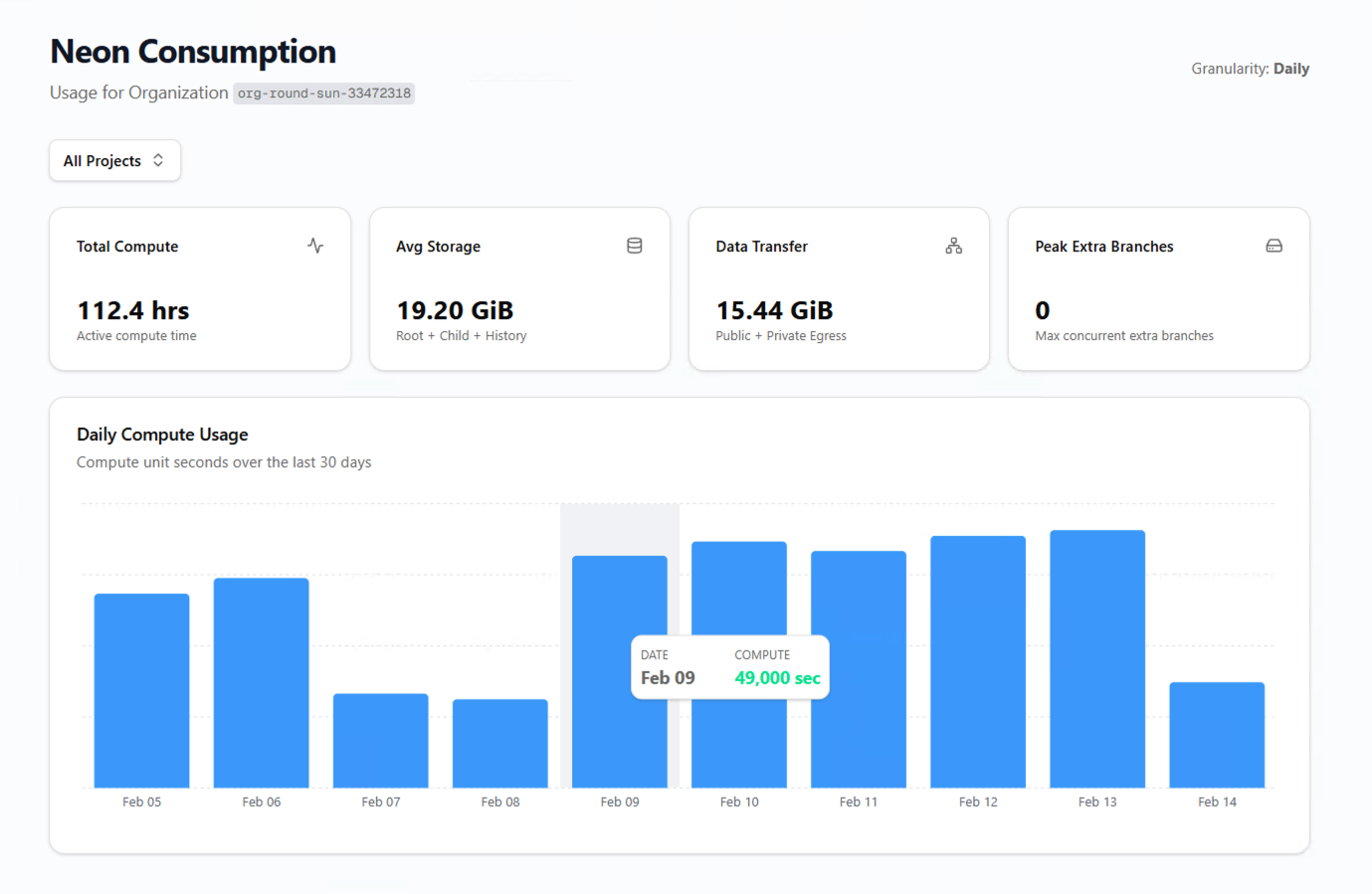Click 'Max concurrent extra branches' caption
This screenshot has width=1372, height=894.
tap(1124, 336)
